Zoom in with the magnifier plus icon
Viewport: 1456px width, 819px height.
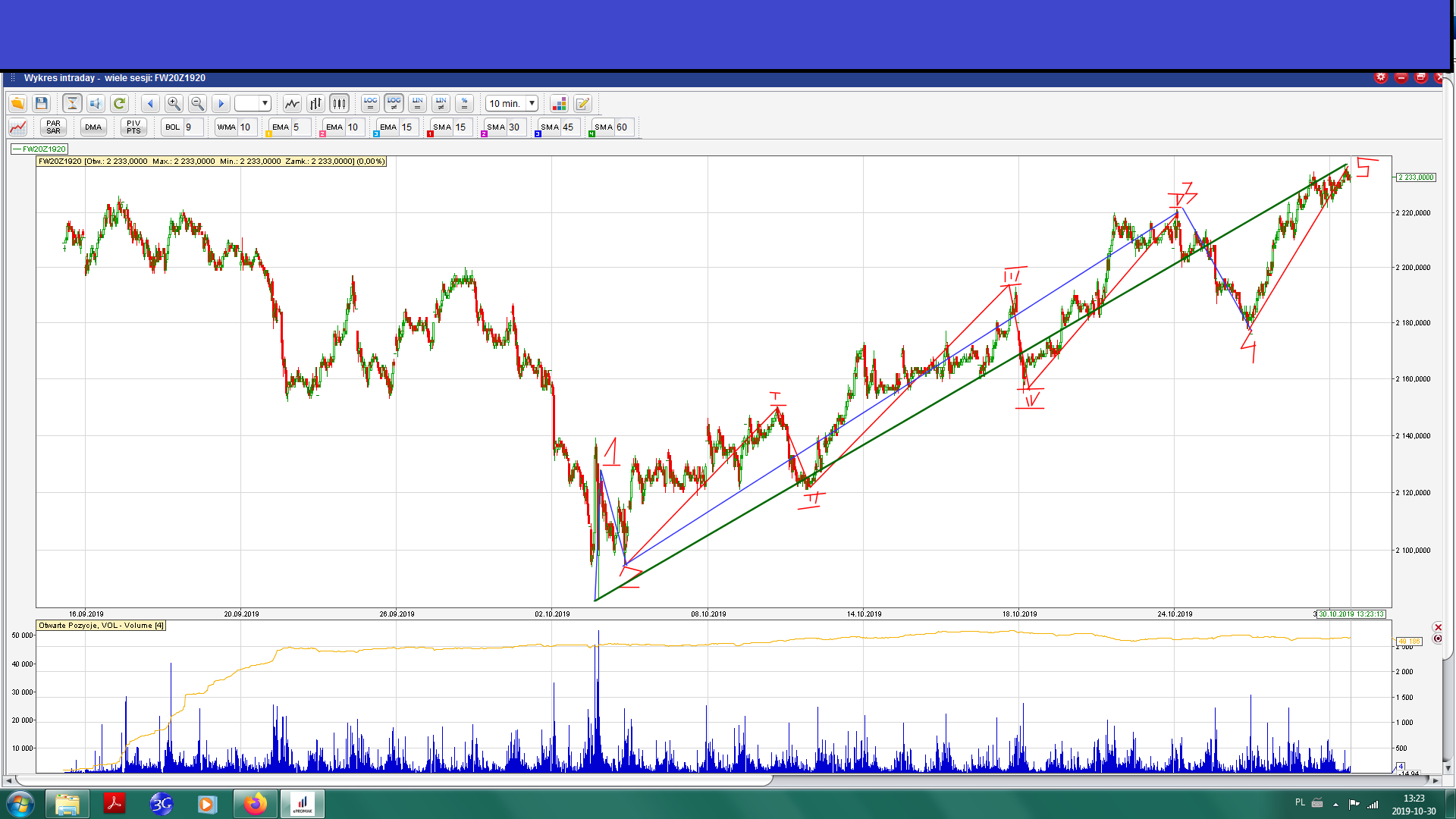click(x=174, y=103)
